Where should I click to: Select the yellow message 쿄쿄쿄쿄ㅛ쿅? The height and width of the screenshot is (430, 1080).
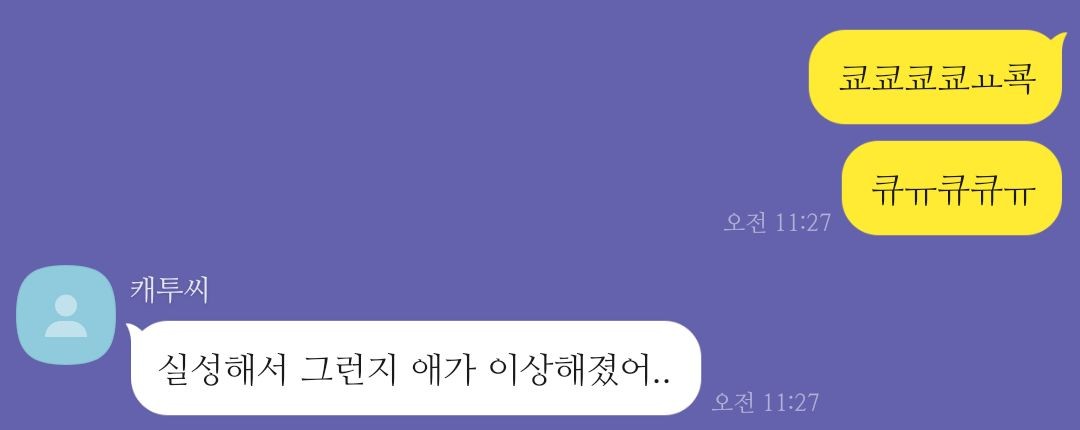pyautogui.click(x=937, y=77)
